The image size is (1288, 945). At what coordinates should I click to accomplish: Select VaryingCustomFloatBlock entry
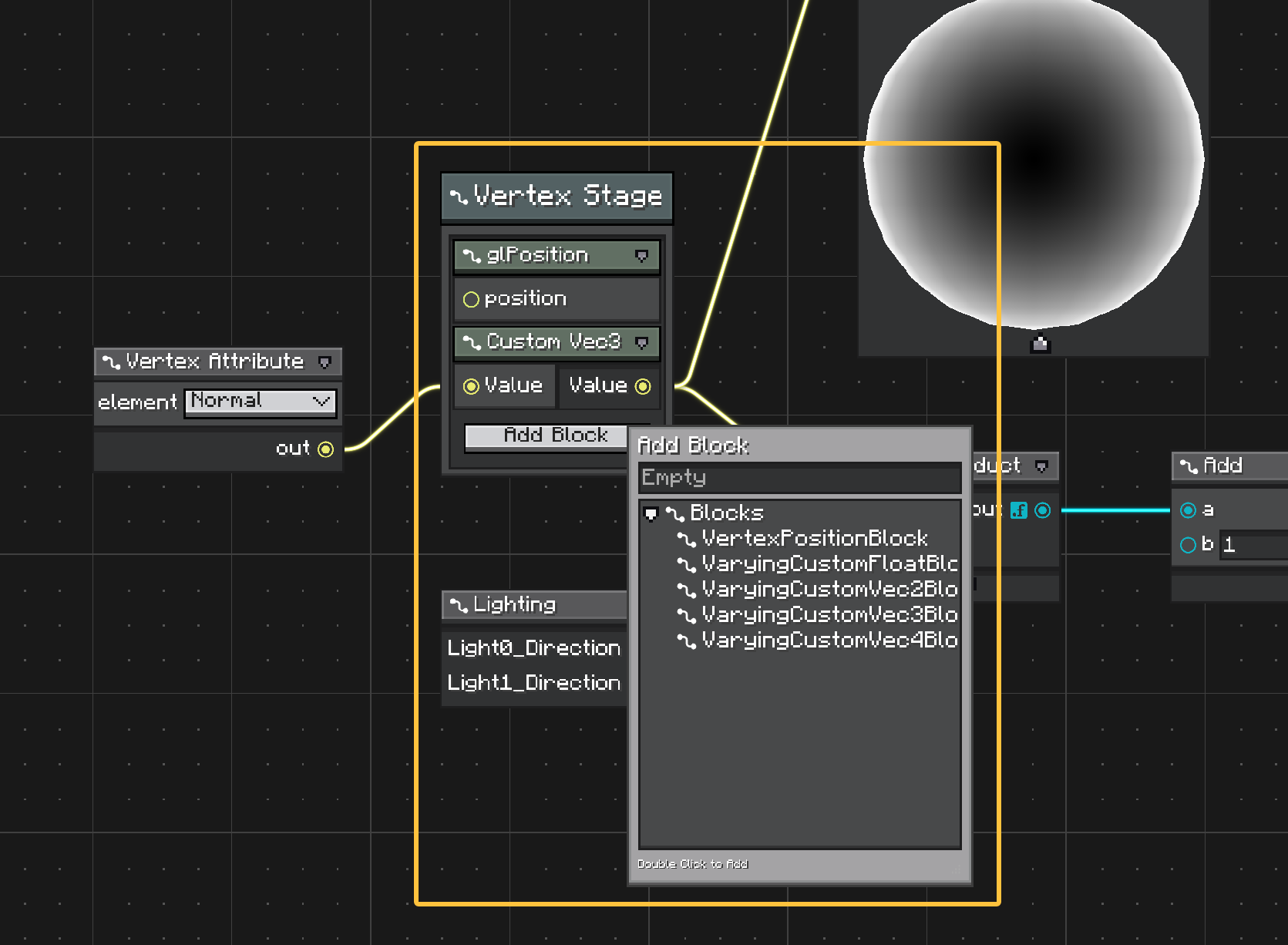829,563
